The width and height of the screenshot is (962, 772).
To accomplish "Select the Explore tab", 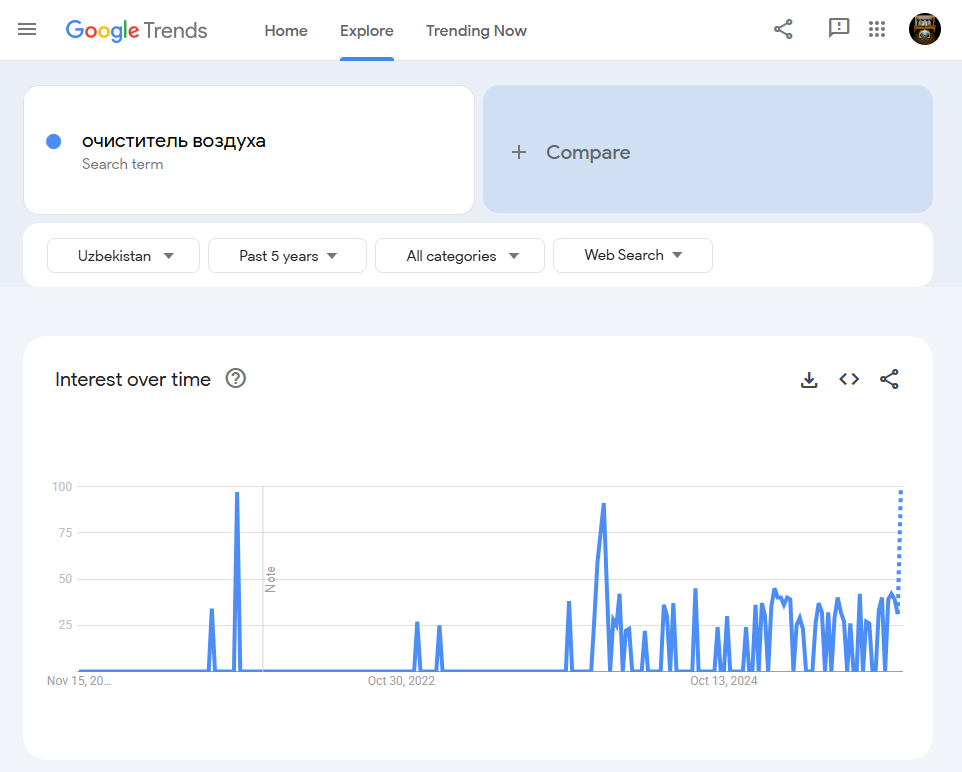I will point(367,31).
